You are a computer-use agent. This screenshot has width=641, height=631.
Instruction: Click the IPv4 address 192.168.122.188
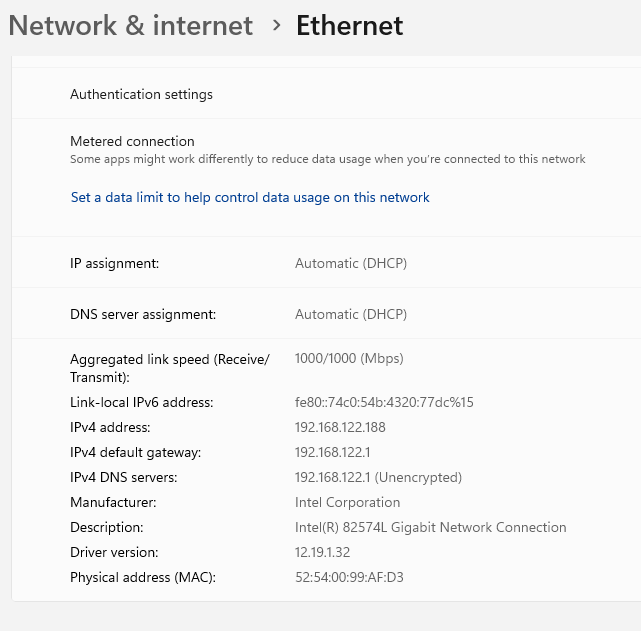tap(340, 427)
